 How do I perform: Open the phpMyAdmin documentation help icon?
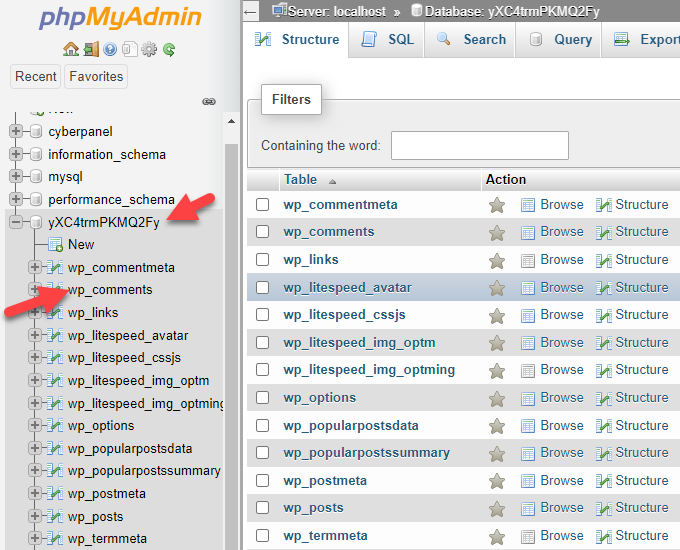(110, 49)
